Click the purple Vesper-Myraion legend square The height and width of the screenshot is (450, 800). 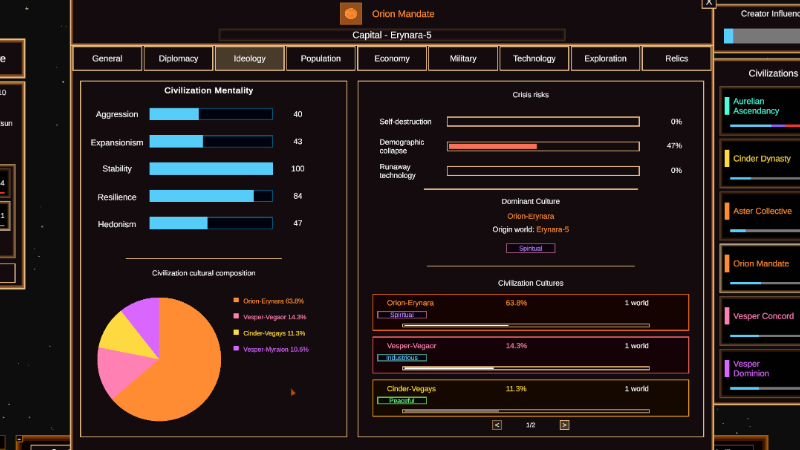coord(236,349)
